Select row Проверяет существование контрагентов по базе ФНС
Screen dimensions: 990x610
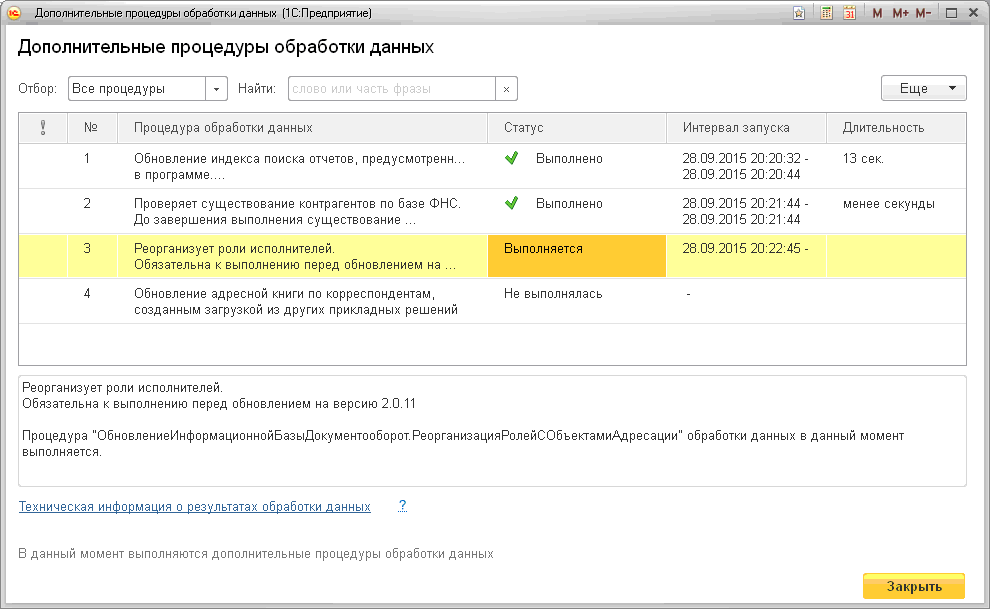click(x=492, y=212)
